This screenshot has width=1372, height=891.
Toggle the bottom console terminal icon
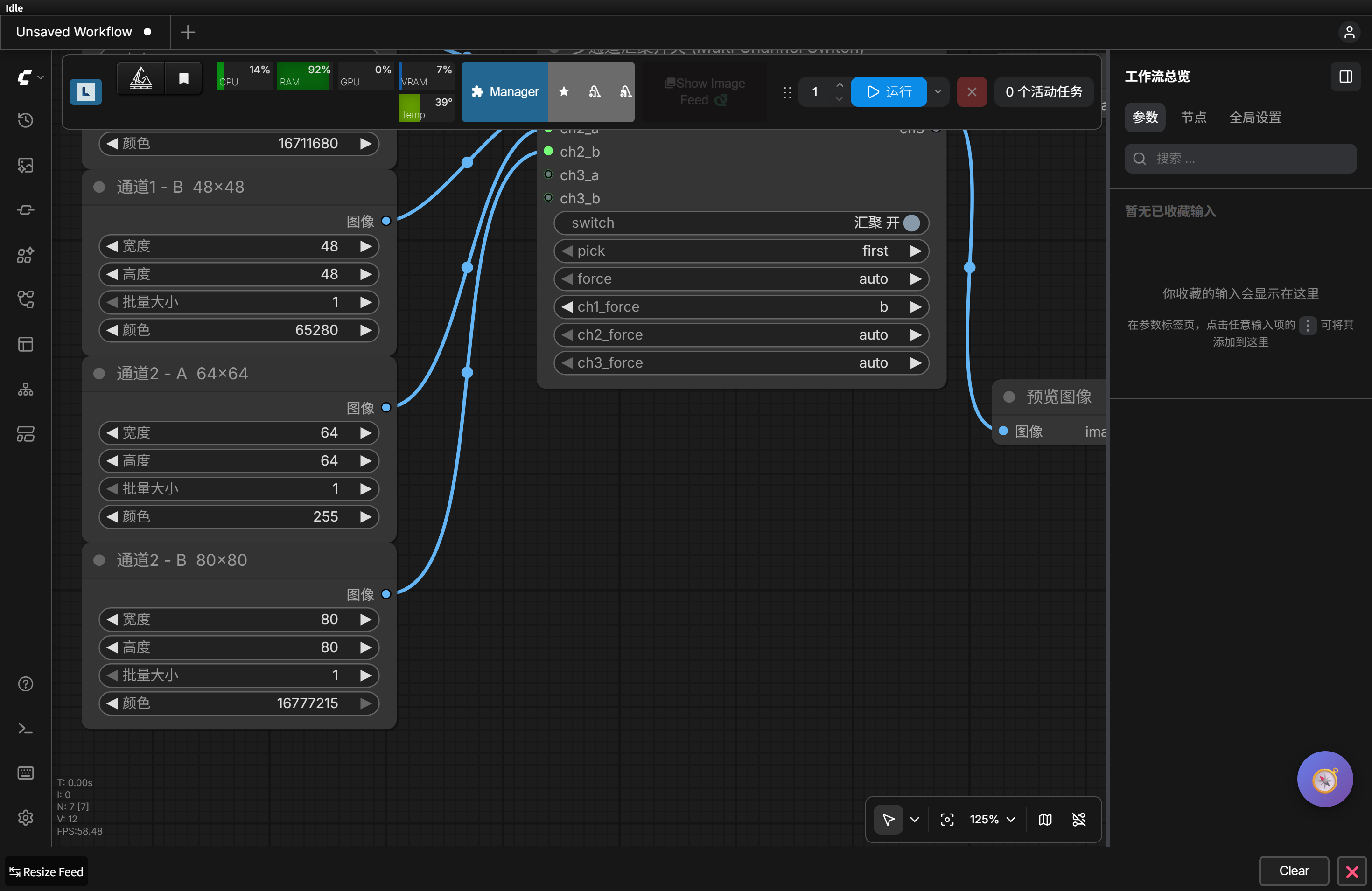(x=25, y=729)
